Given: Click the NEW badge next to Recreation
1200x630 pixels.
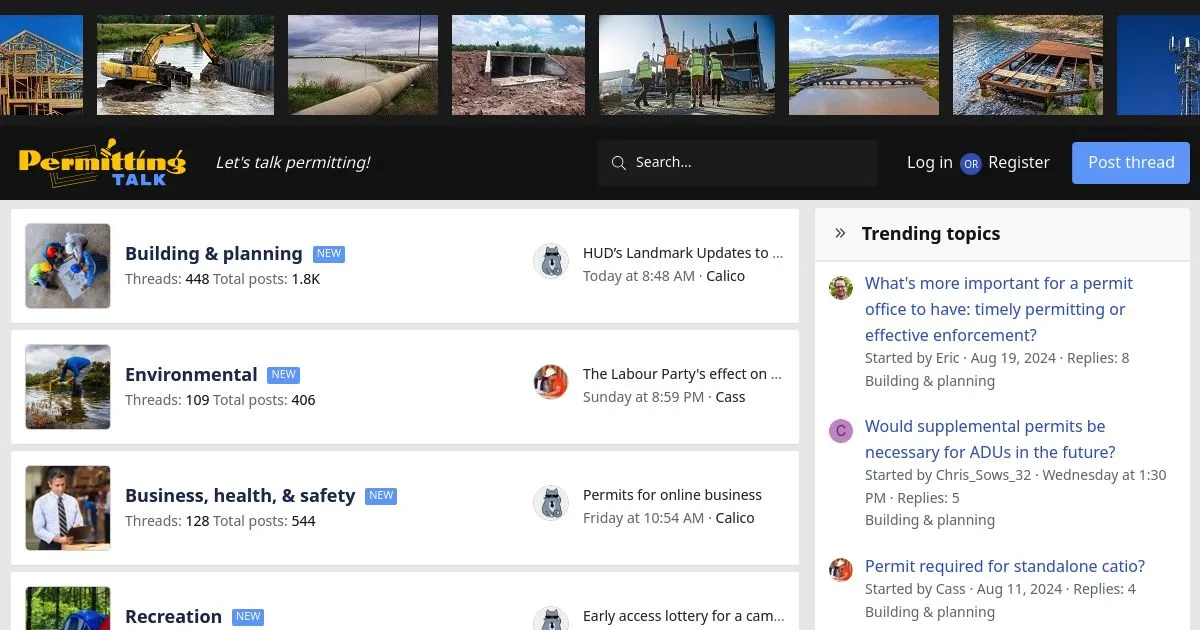Looking at the screenshot, I should click(248, 617).
